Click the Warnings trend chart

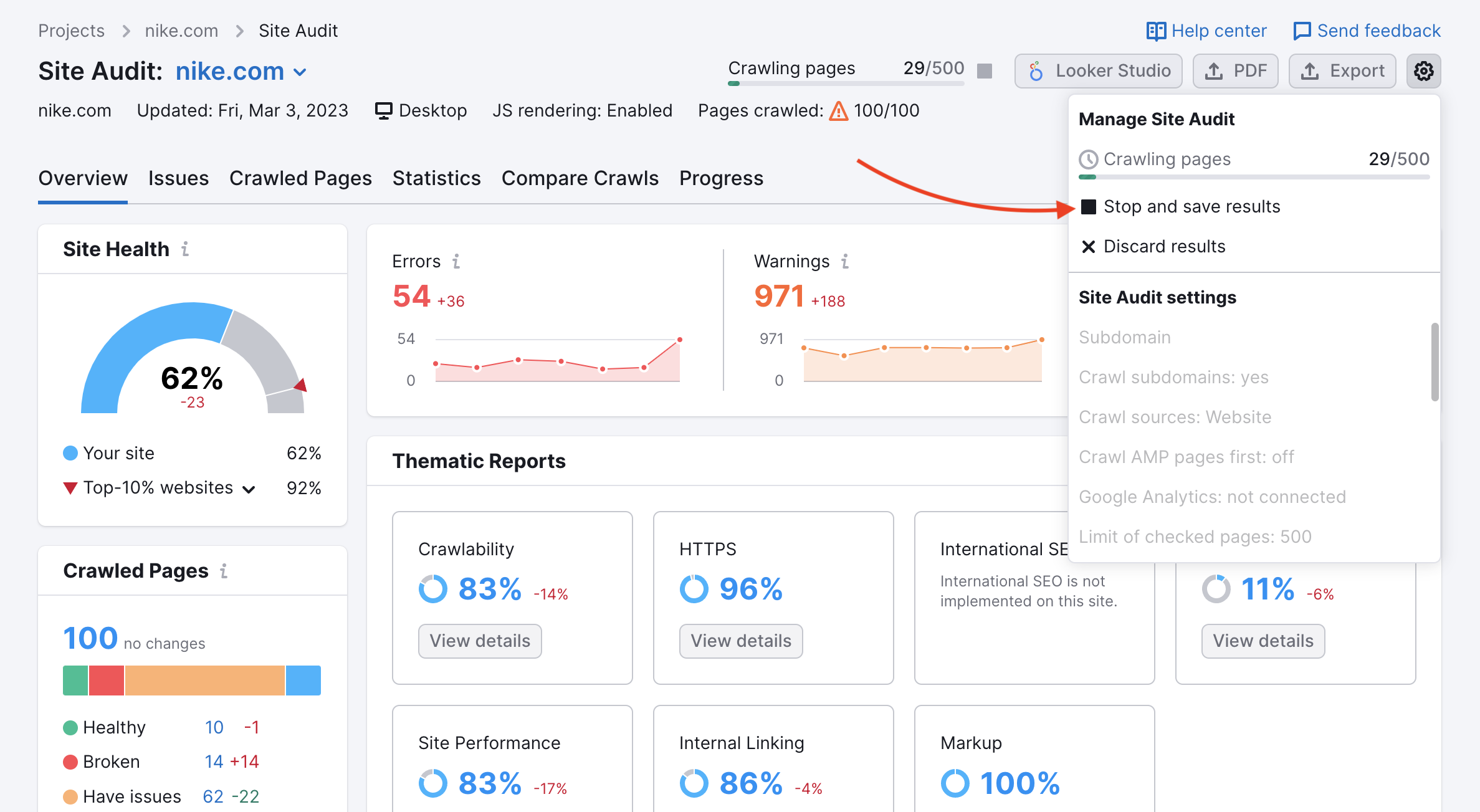click(922, 360)
